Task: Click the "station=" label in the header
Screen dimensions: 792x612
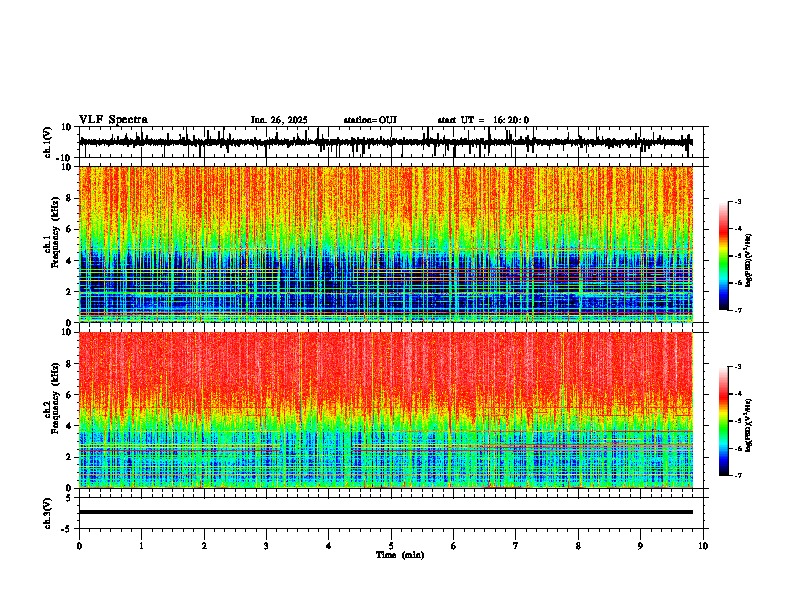Action: 361,120
